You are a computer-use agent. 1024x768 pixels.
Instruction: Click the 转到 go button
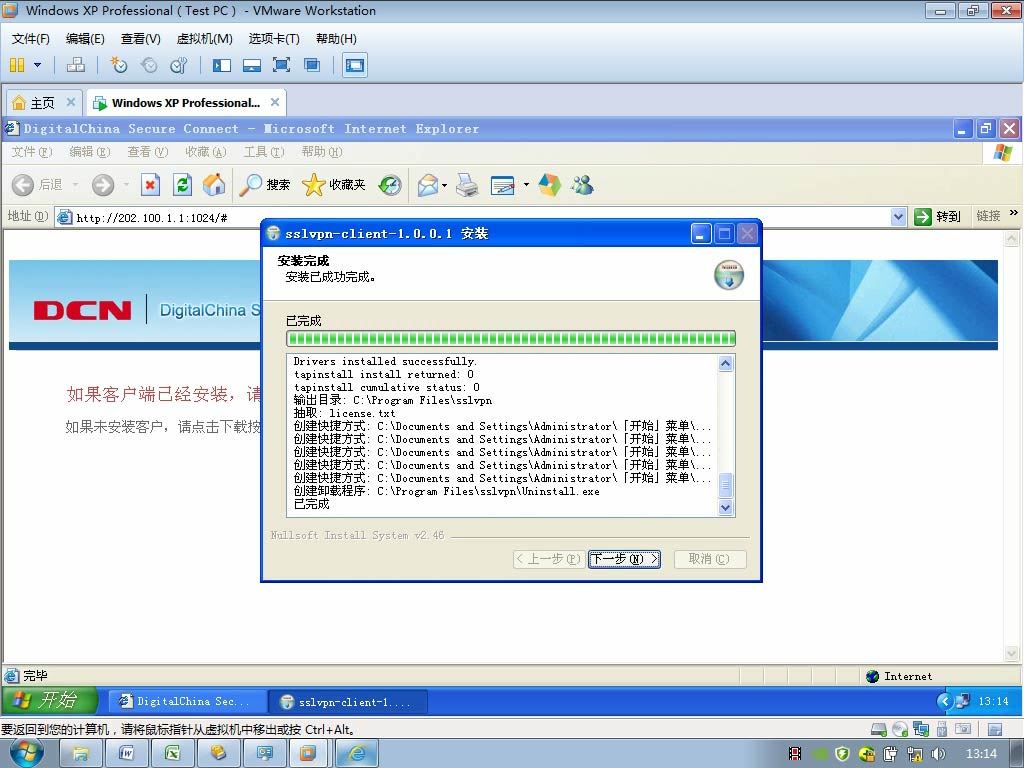(938, 216)
